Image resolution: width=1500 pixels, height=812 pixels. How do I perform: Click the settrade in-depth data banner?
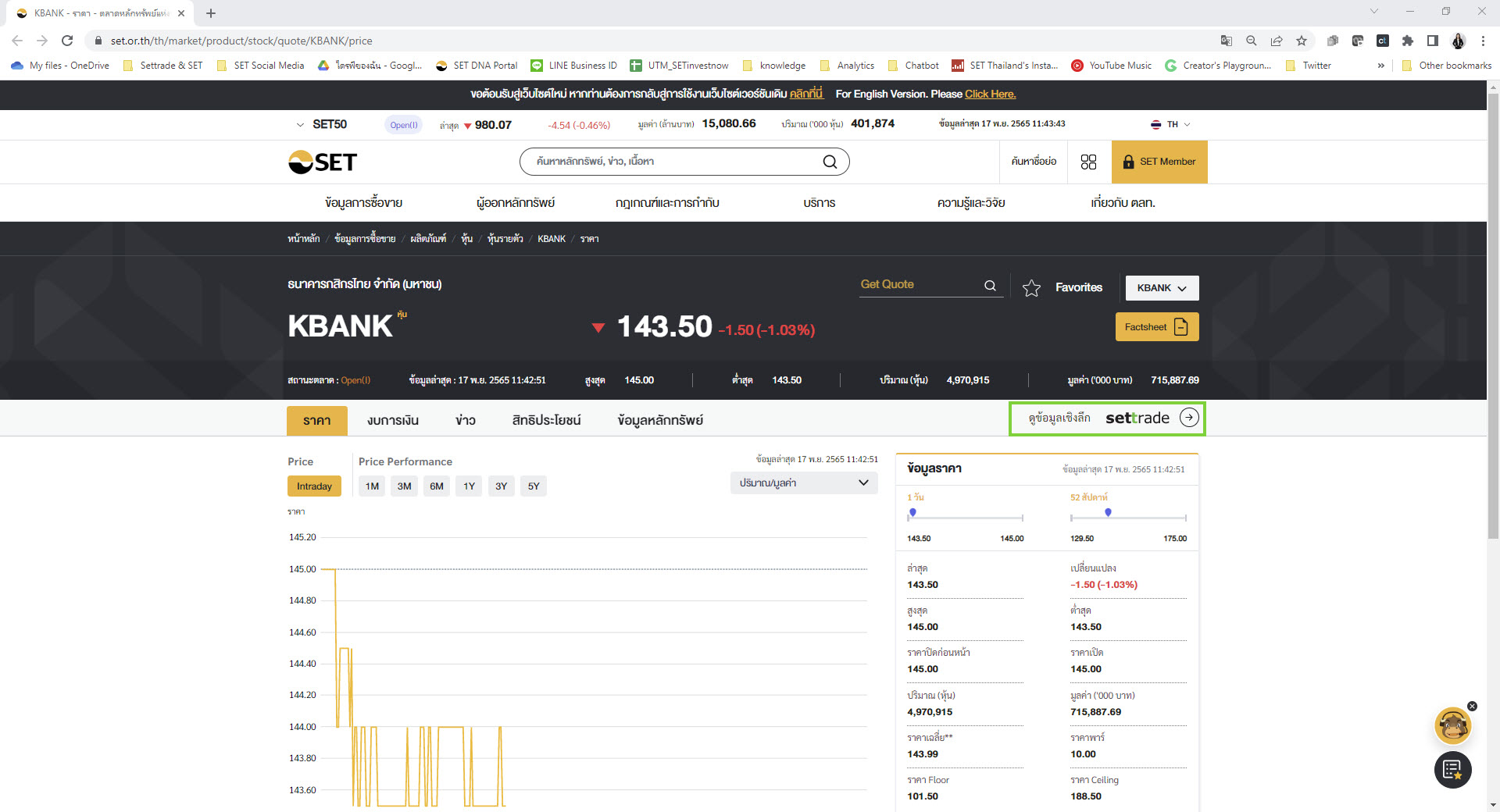pyautogui.click(x=1107, y=418)
